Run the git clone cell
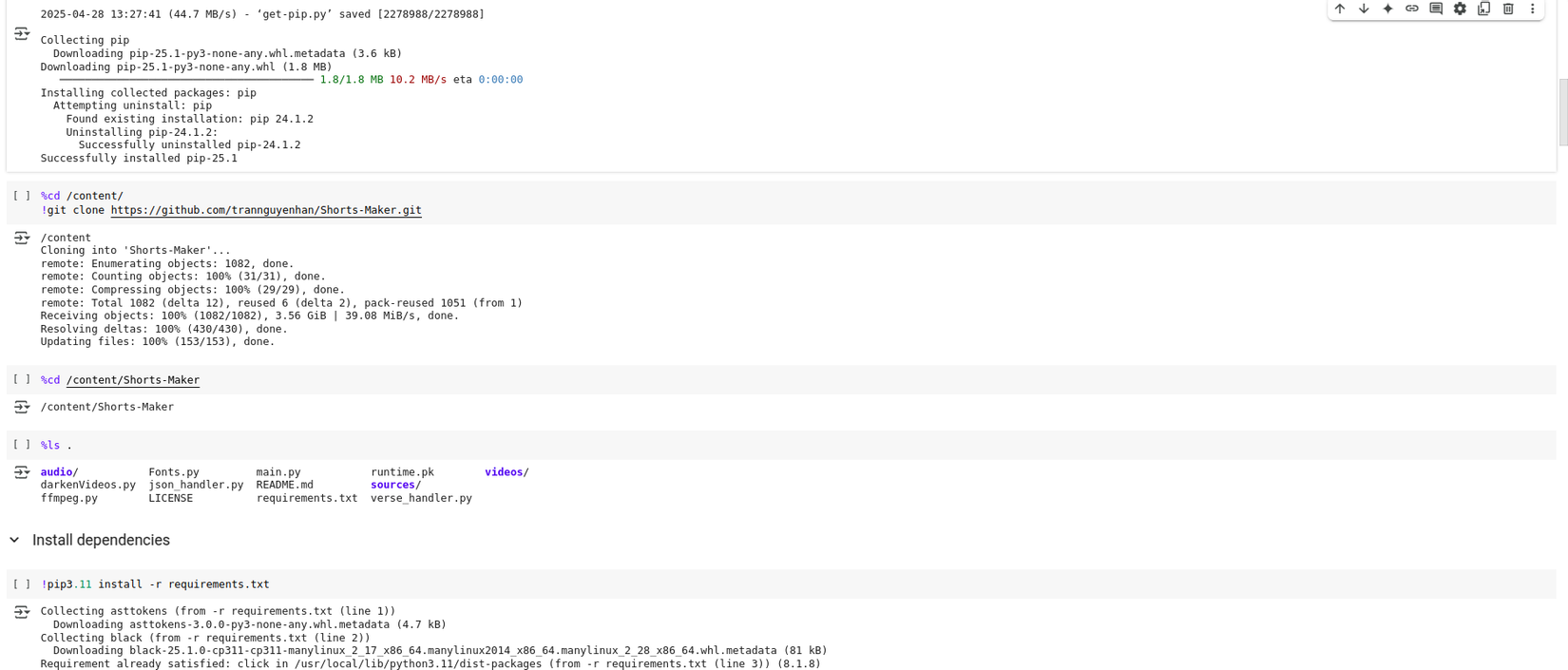1568x670 pixels. point(21,196)
